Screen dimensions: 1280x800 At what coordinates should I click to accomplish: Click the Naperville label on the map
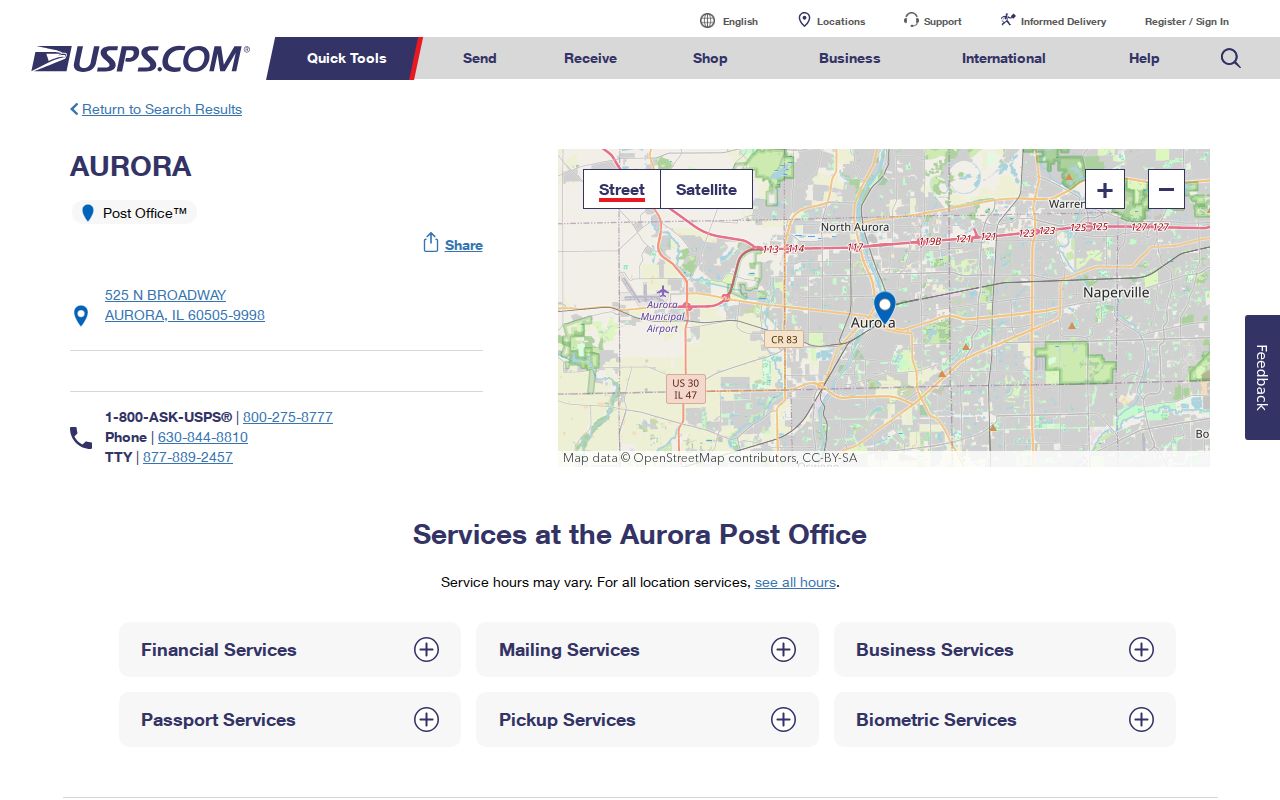click(1116, 293)
